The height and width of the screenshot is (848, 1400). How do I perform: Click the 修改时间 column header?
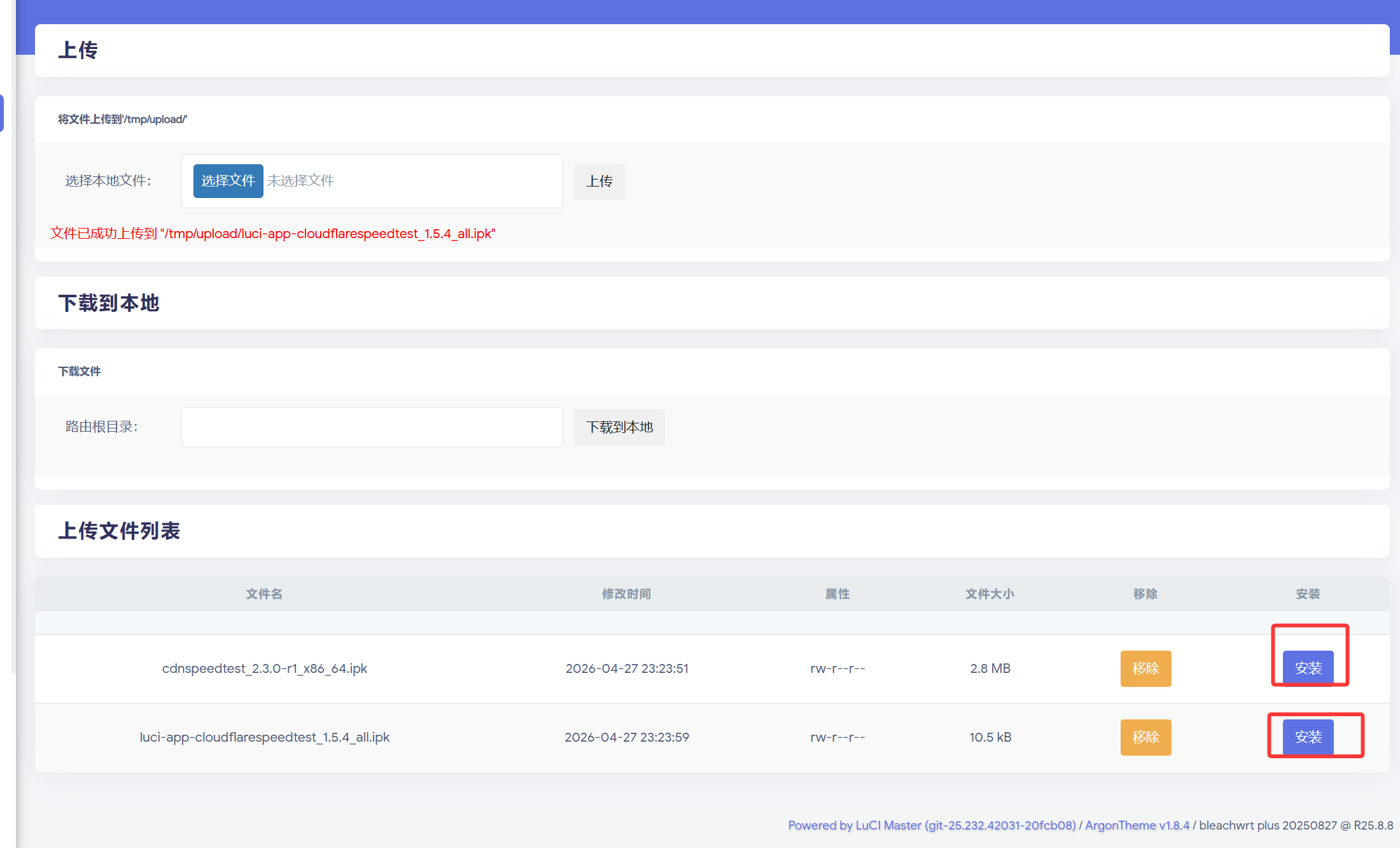pos(626,593)
